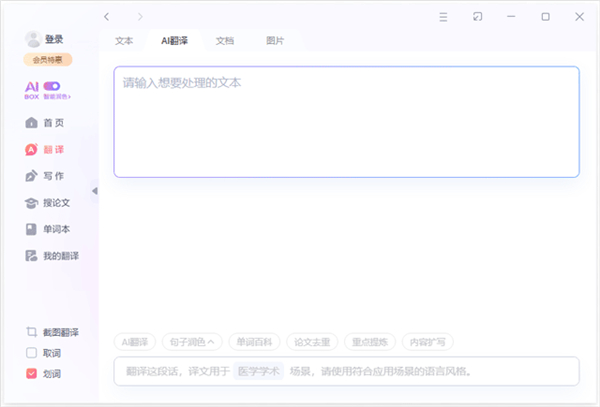The width and height of the screenshot is (600, 407).
Task: Expand the 句子润色 dropdown chip
Action: pos(192,342)
